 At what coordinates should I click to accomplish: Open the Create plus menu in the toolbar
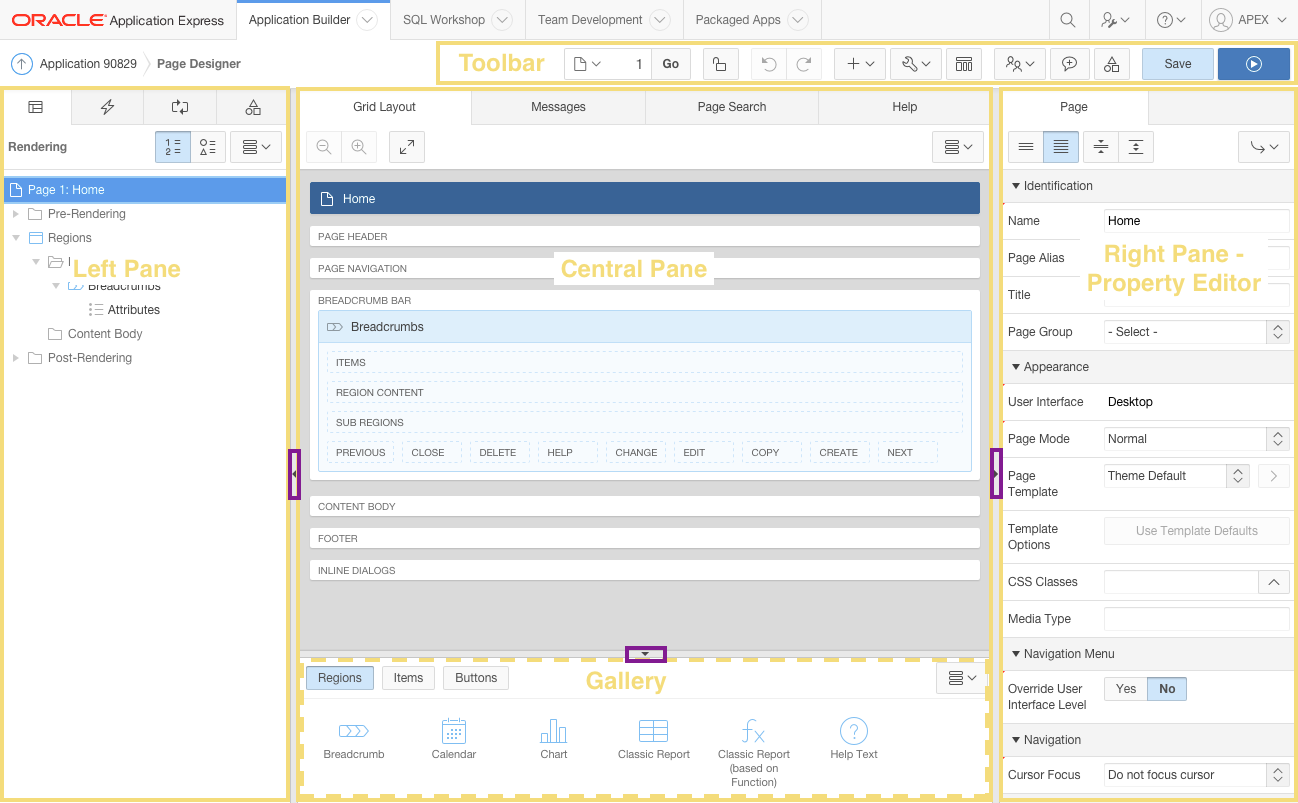pos(860,64)
